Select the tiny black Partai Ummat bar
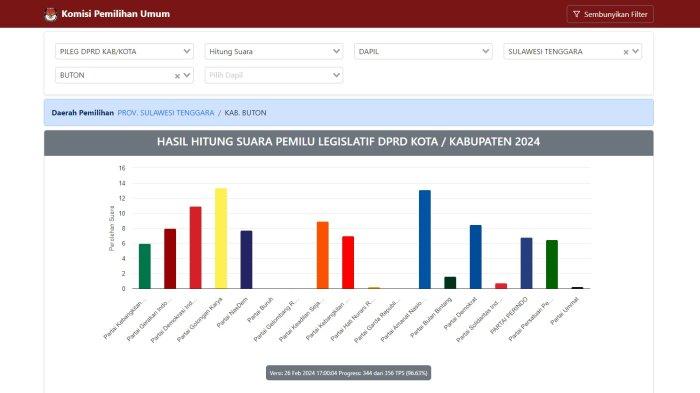This screenshot has height=393, width=700. point(578,288)
